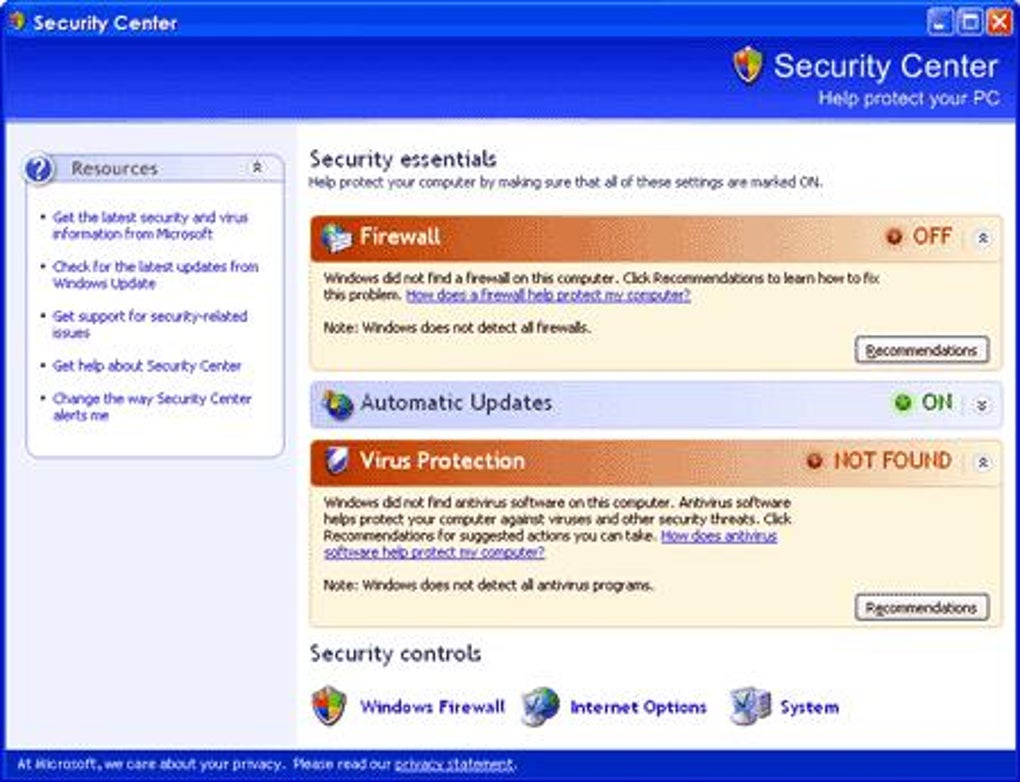This screenshot has width=1020, height=782.
Task: Click the Virus Protection Recommendations button
Action: pyautogui.click(x=922, y=608)
